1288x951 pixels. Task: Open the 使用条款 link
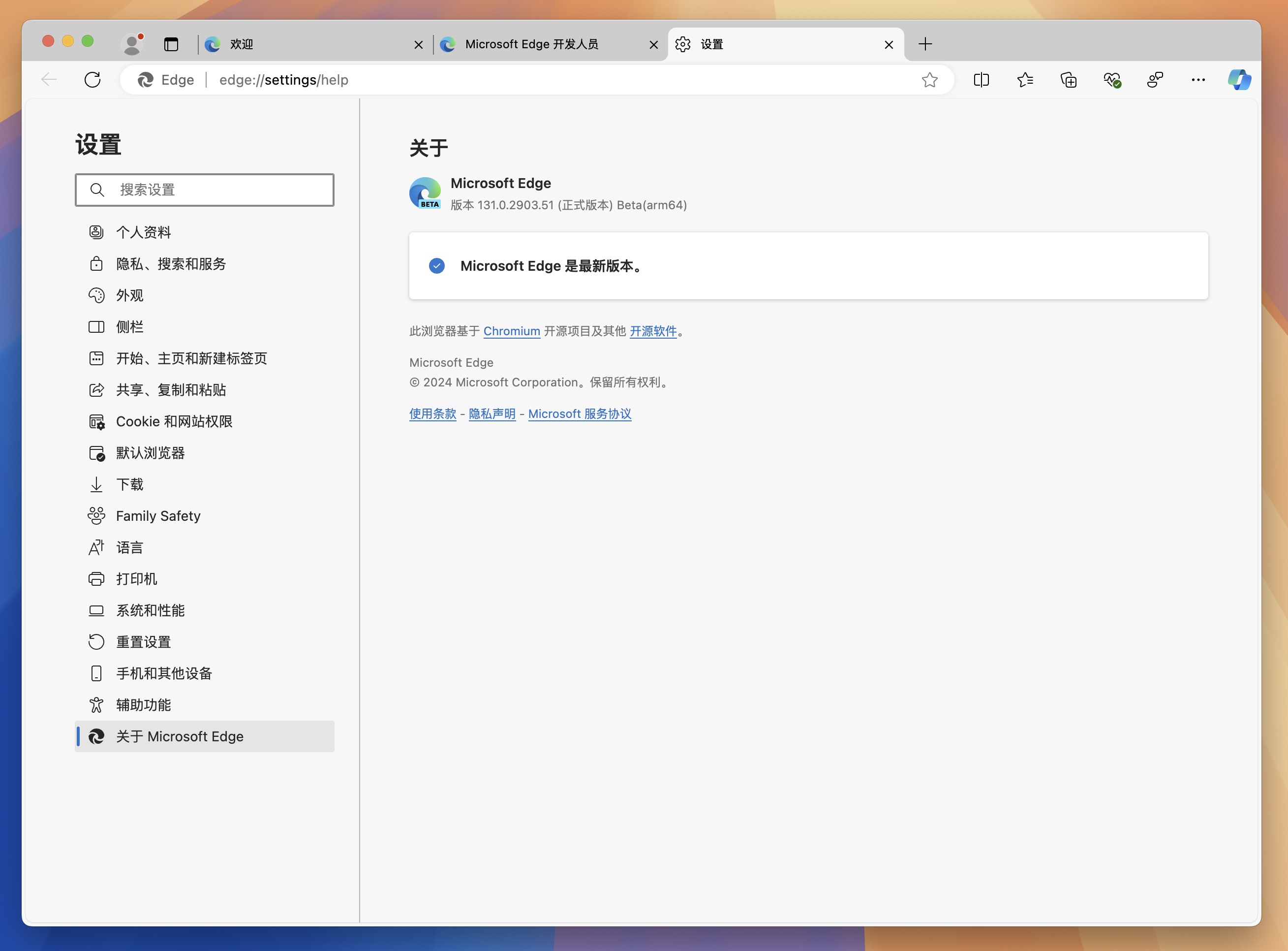[432, 414]
